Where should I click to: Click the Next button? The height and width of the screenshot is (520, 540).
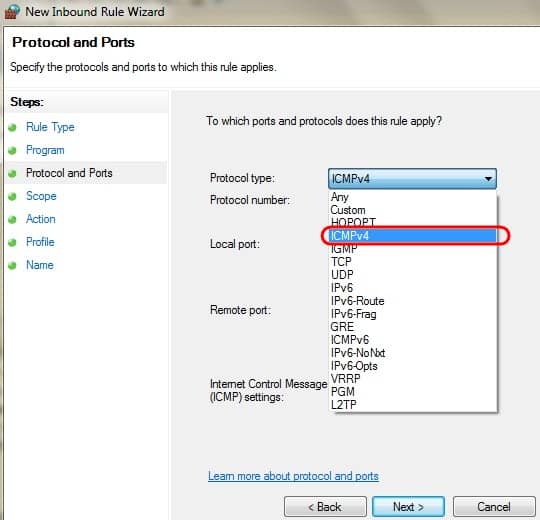coord(408,507)
